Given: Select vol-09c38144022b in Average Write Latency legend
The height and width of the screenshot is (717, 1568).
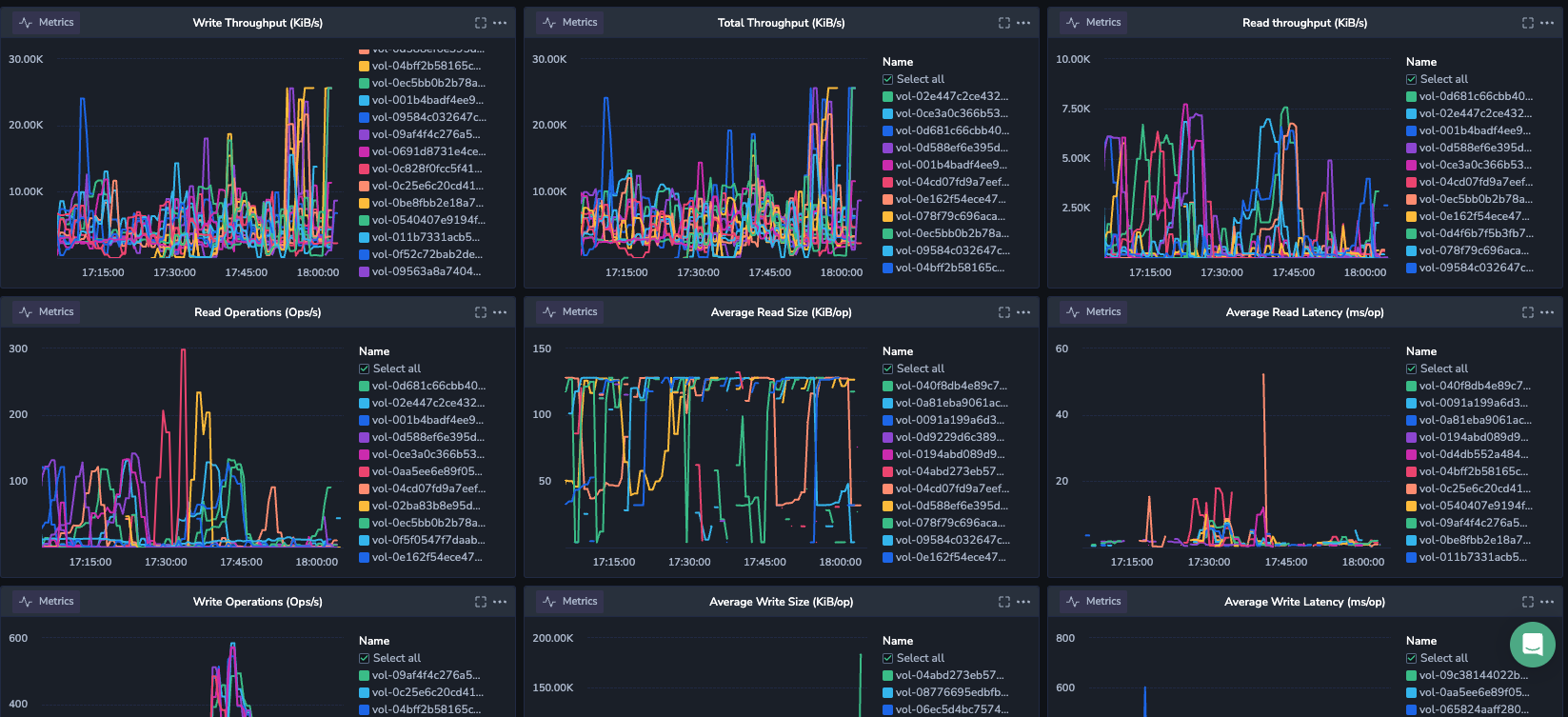Looking at the screenshot, I should 1468,675.
